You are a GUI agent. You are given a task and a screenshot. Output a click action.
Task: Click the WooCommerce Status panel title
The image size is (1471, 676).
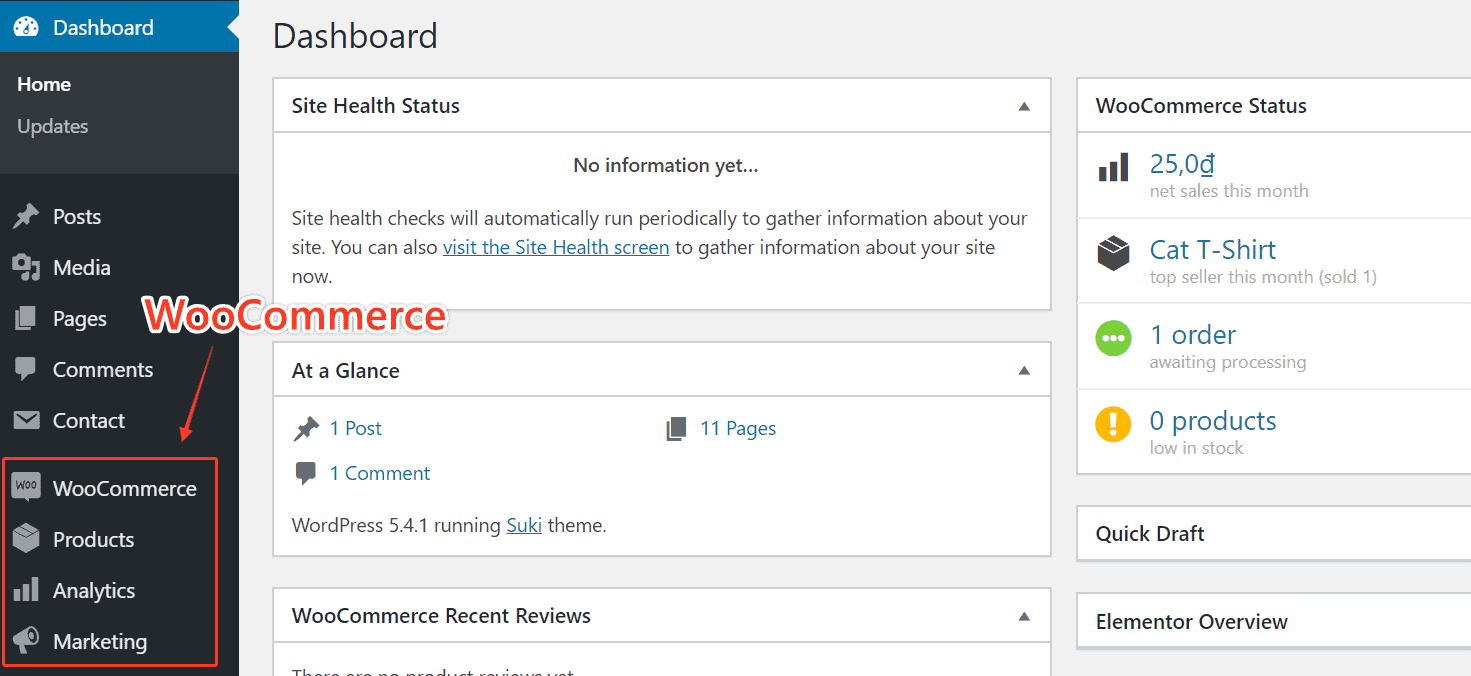[1201, 106]
